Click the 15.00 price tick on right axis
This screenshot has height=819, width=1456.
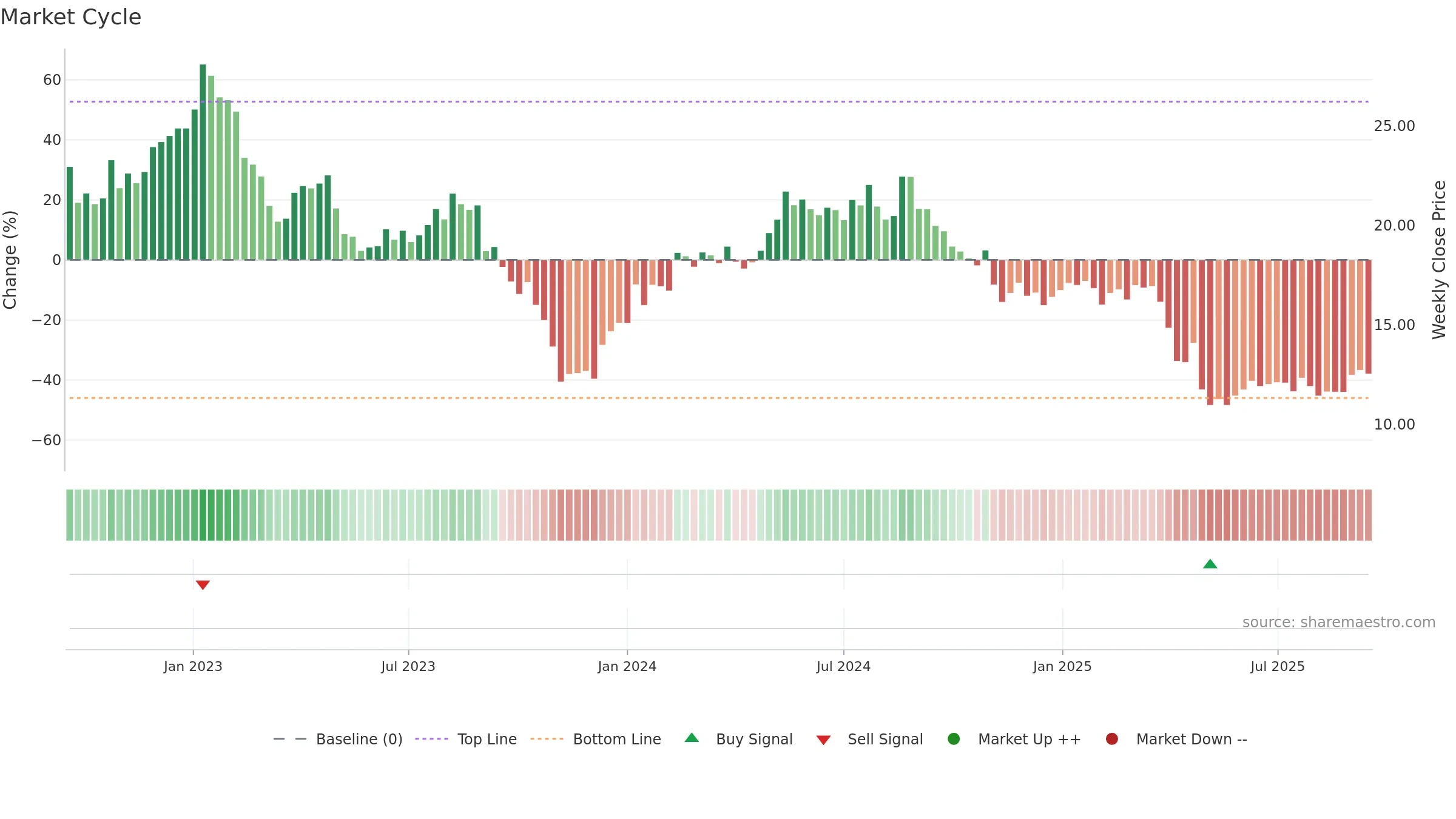point(1394,325)
